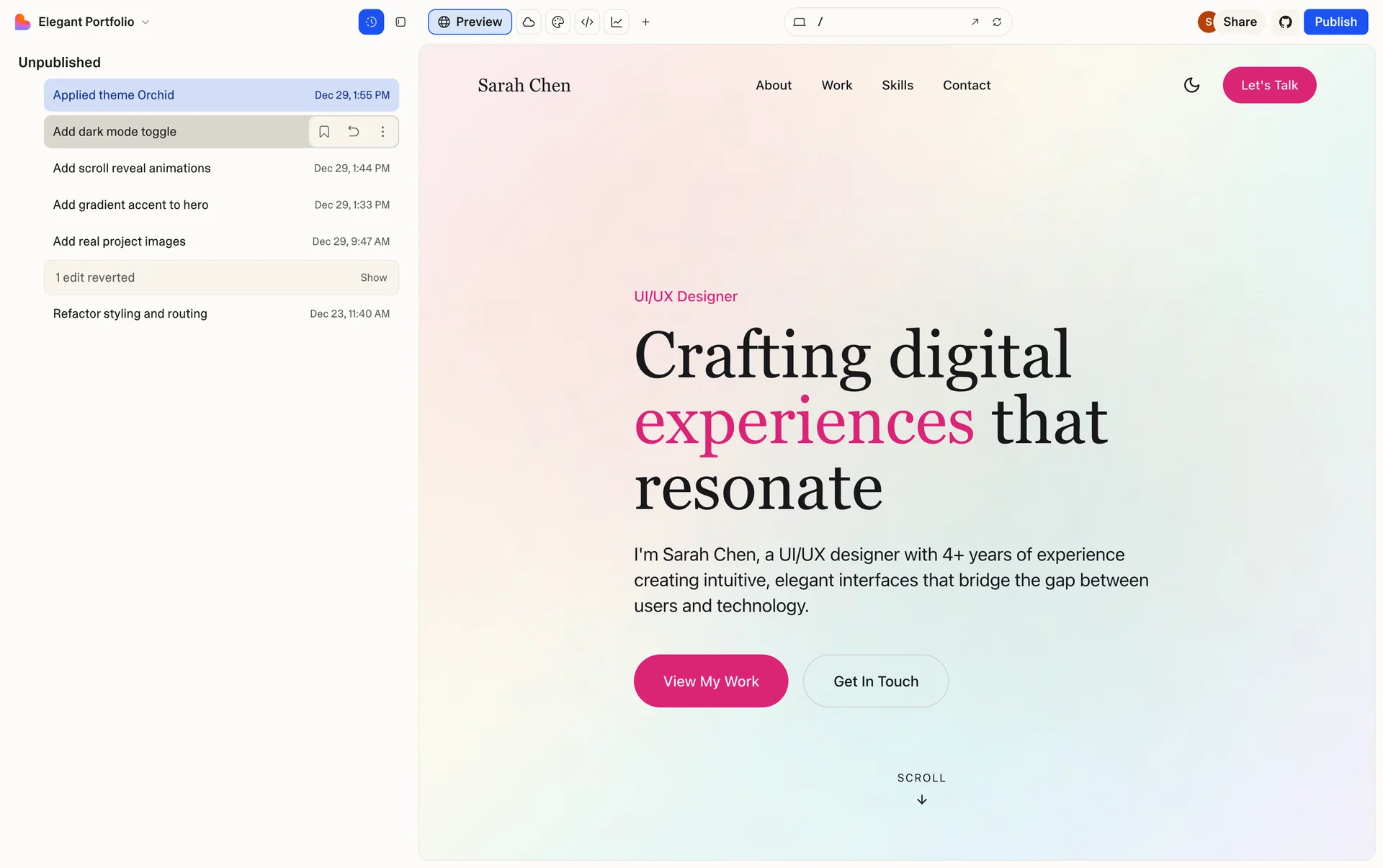
Task: Refresh the preview page
Action: click(x=997, y=22)
